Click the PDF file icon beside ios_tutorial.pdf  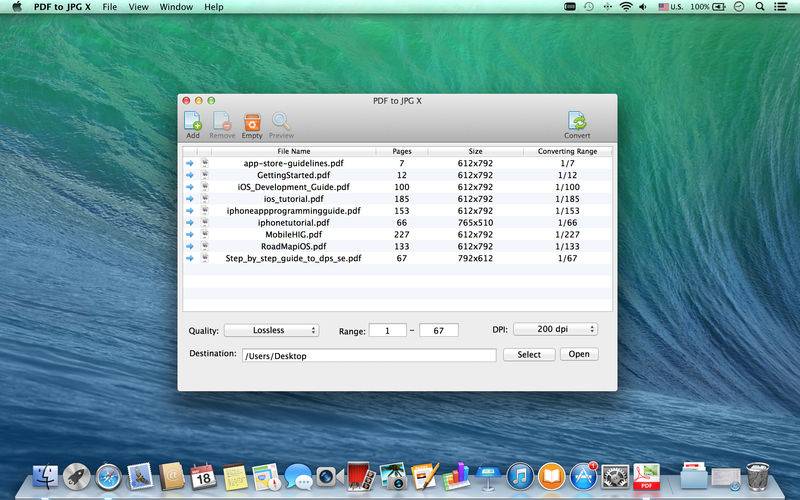click(x=205, y=199)
